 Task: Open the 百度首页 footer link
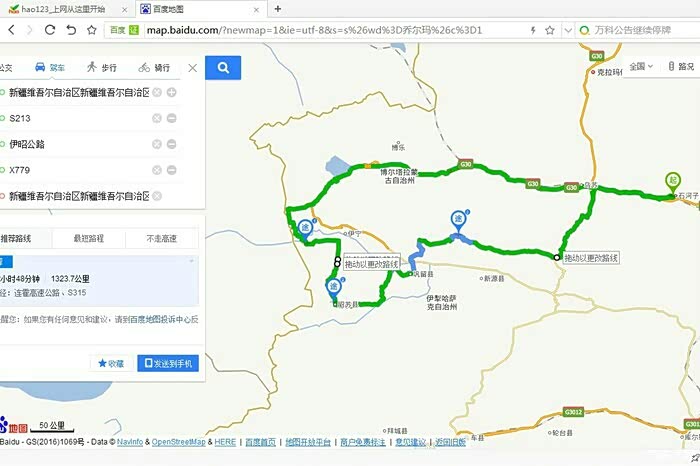tap(260, 442)
